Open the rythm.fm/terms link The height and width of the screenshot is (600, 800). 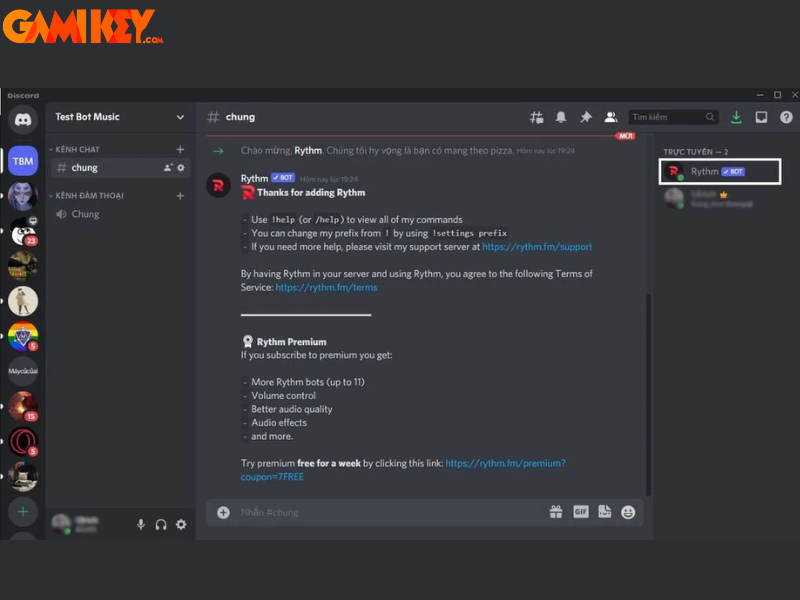point(327,287)
